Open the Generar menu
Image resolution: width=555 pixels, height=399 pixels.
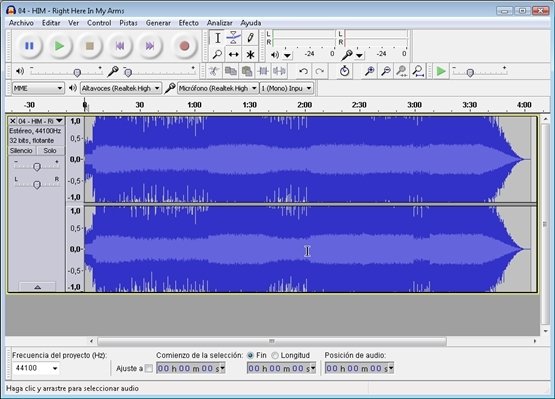coord(158,23)
